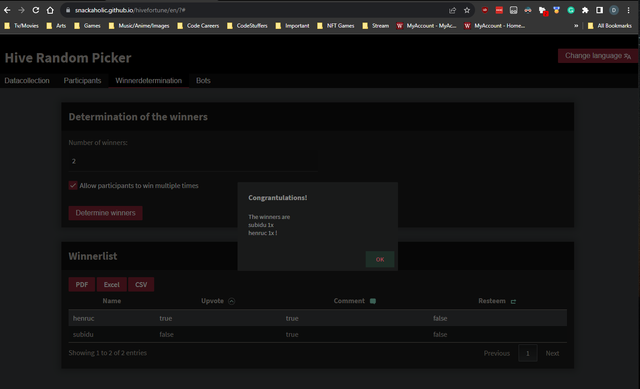Go to the Previous page
This screenshot has width=640, height=389.
click(x=497, y=353)
